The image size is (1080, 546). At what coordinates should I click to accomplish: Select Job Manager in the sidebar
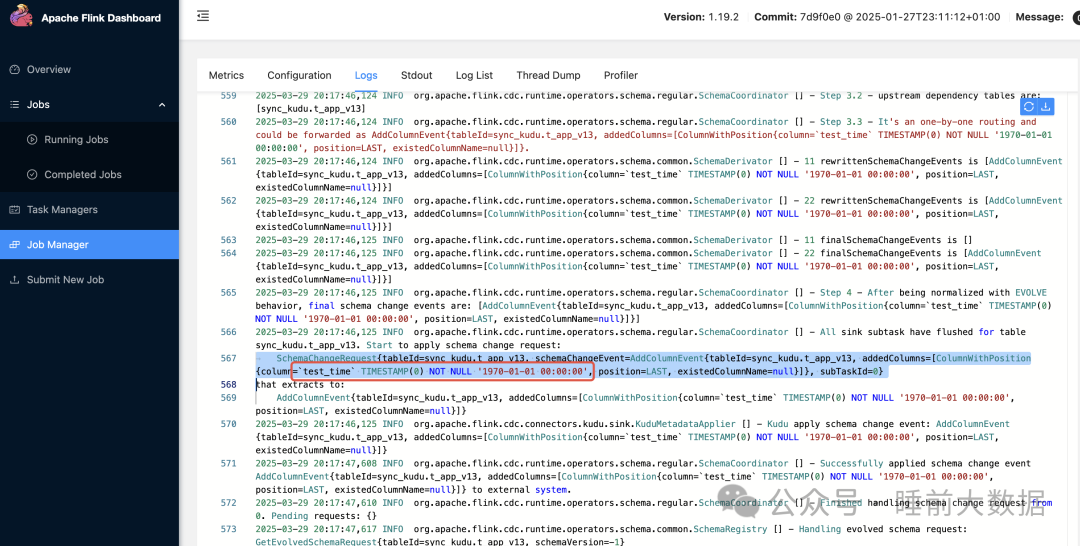pos(90,244)
